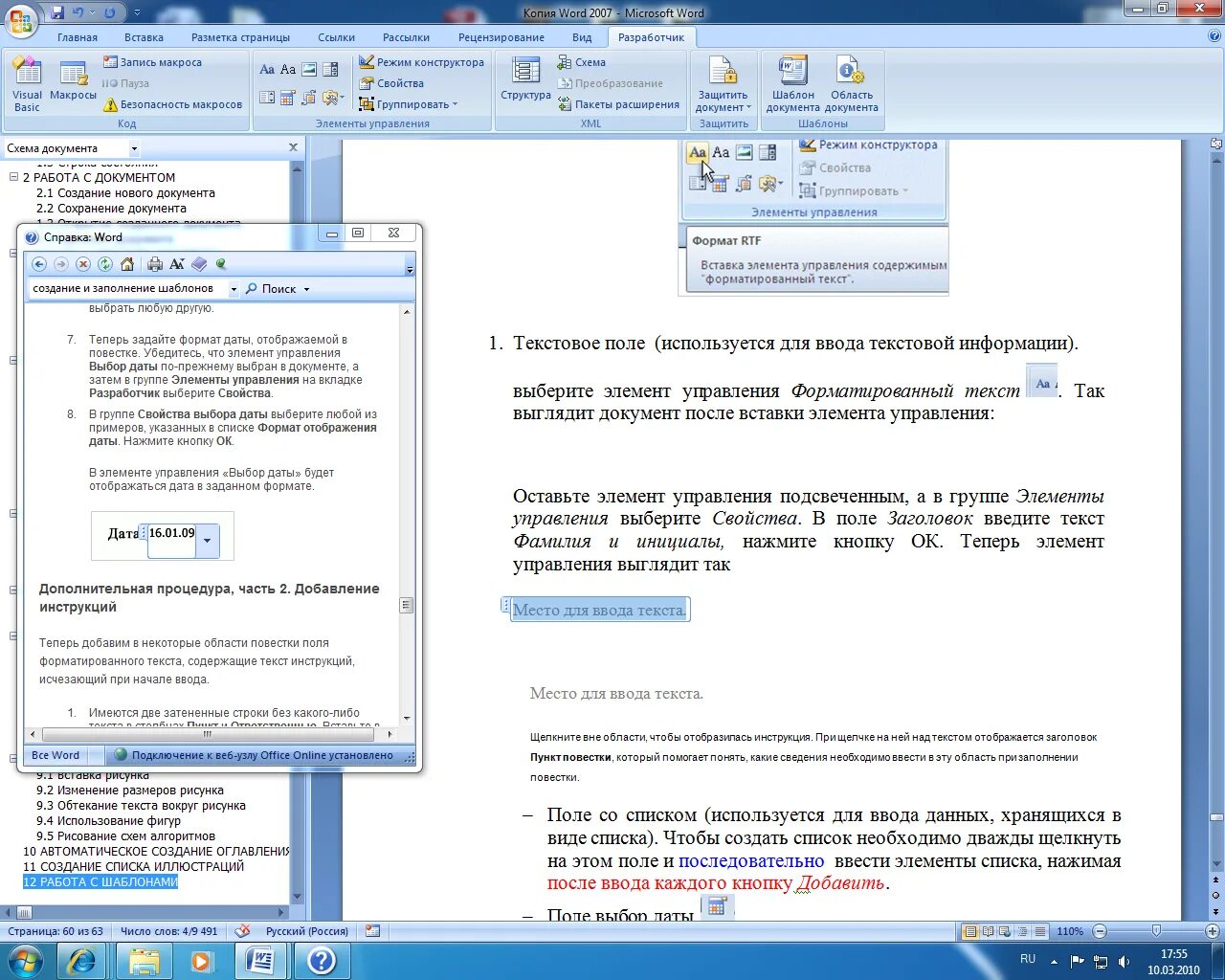Go to Help home page
1225x980 pixels.
coord(127,264)
